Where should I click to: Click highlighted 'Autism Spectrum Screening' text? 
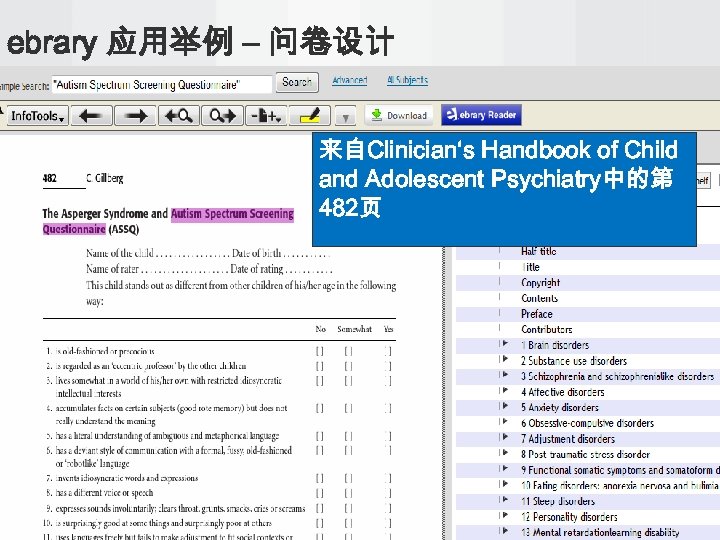point(232,214)
